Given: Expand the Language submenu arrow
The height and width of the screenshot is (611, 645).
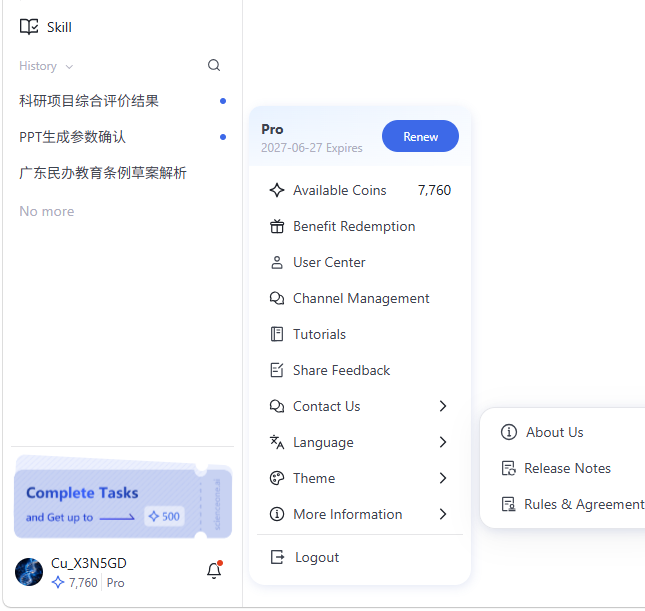Looking at the screenshot, I should point(443,442).
